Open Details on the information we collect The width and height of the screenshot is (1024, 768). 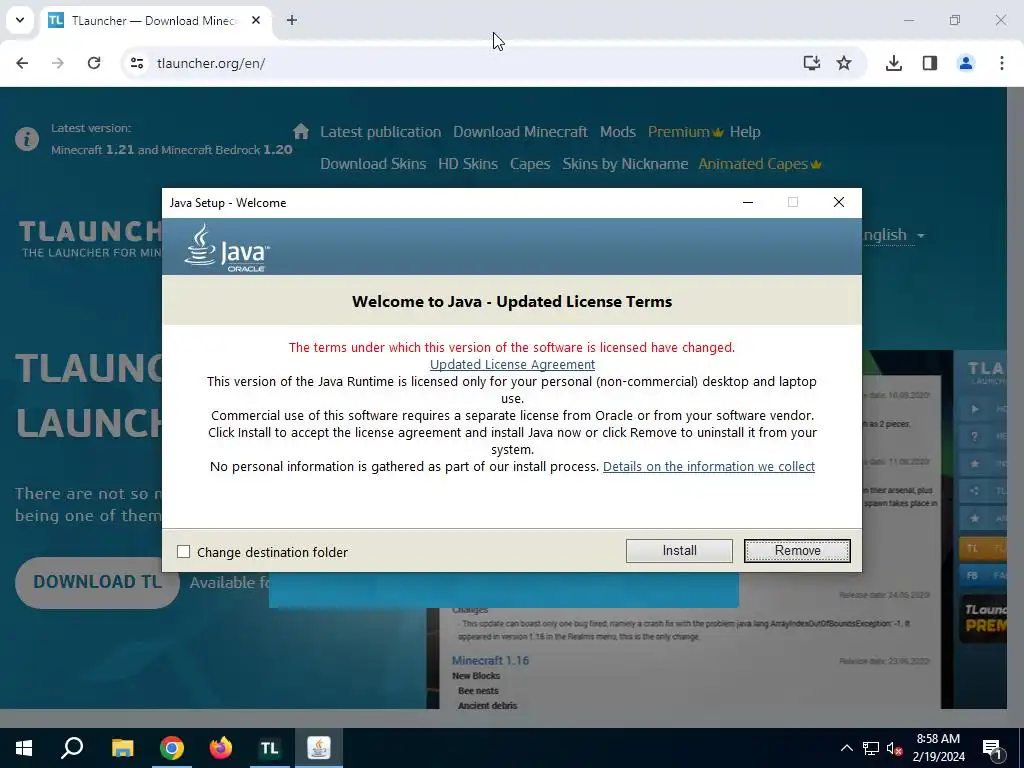pyautogui.click(x=709, y=466)
